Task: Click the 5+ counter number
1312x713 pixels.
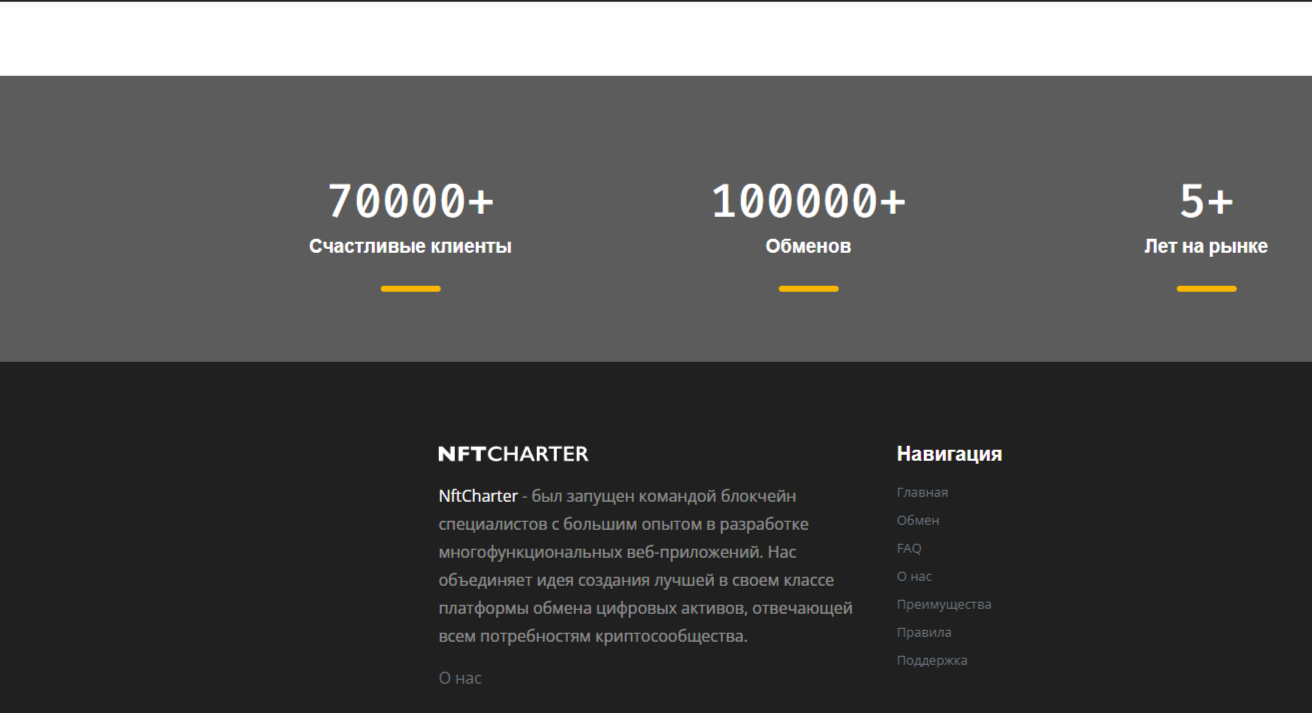Action: 1206,201
